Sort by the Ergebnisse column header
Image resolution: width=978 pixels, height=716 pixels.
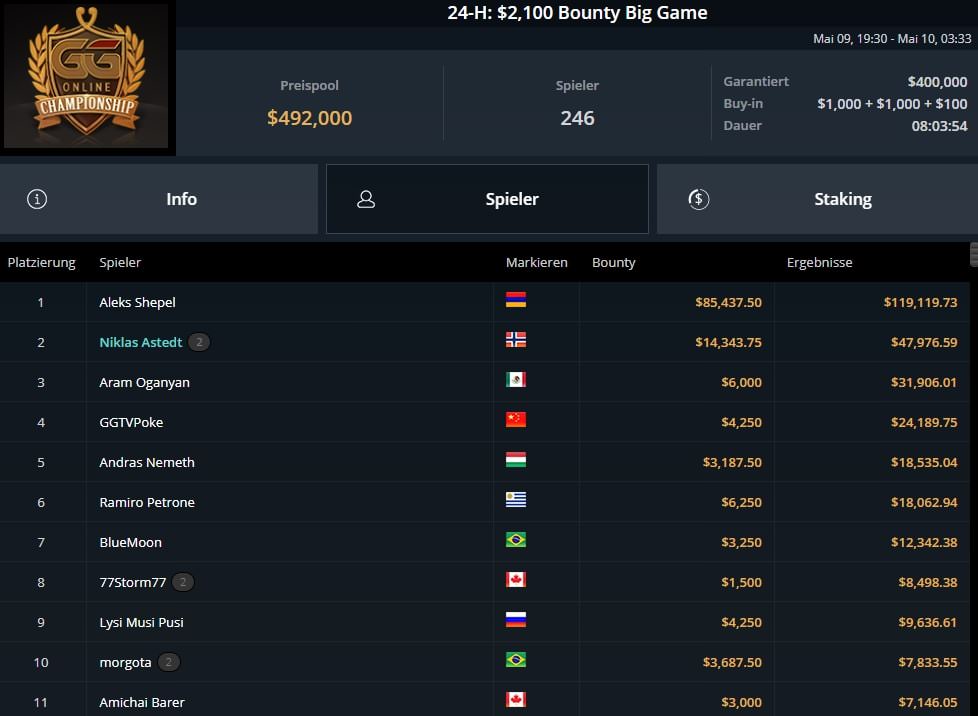(819, 263)
